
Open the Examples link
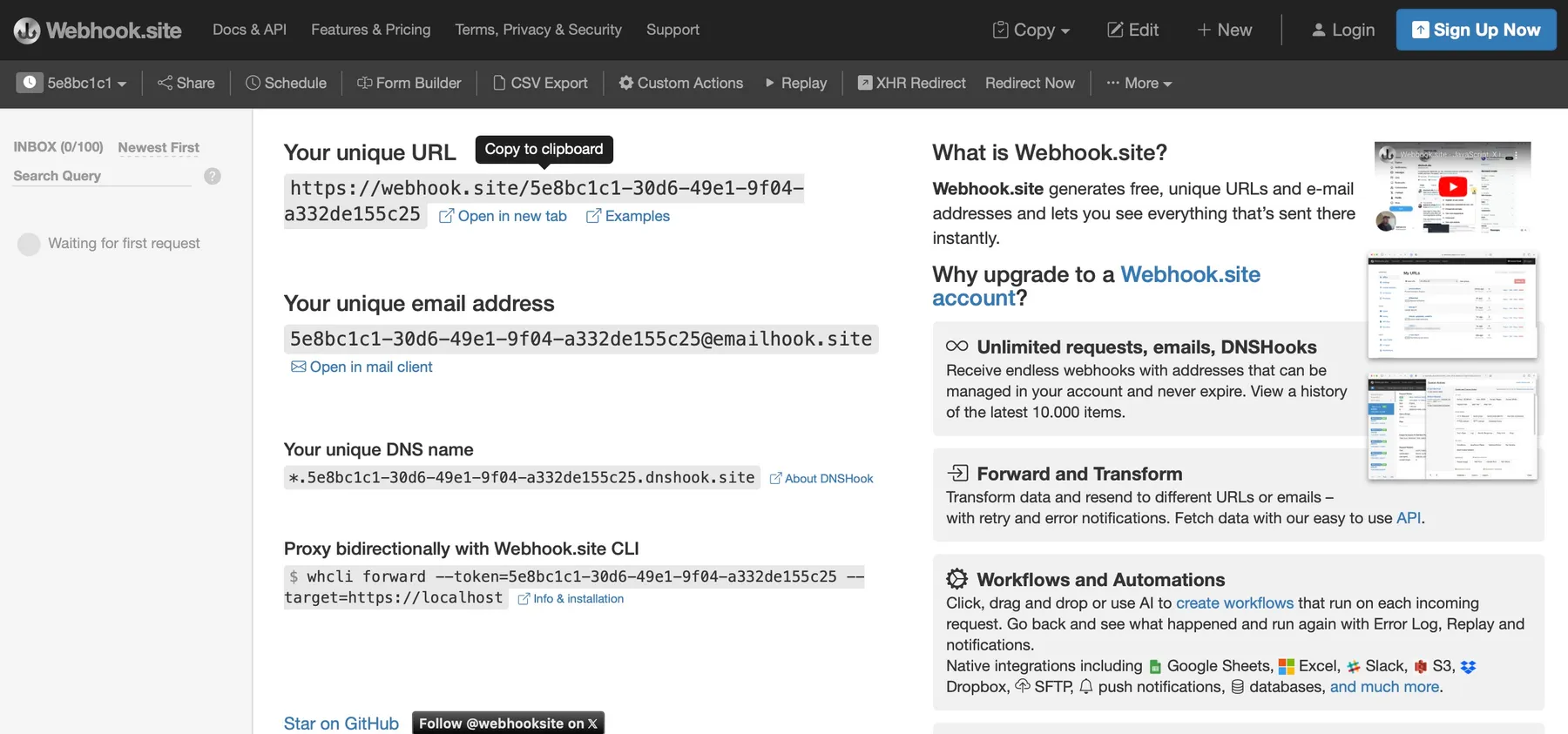tap(628, 216)
